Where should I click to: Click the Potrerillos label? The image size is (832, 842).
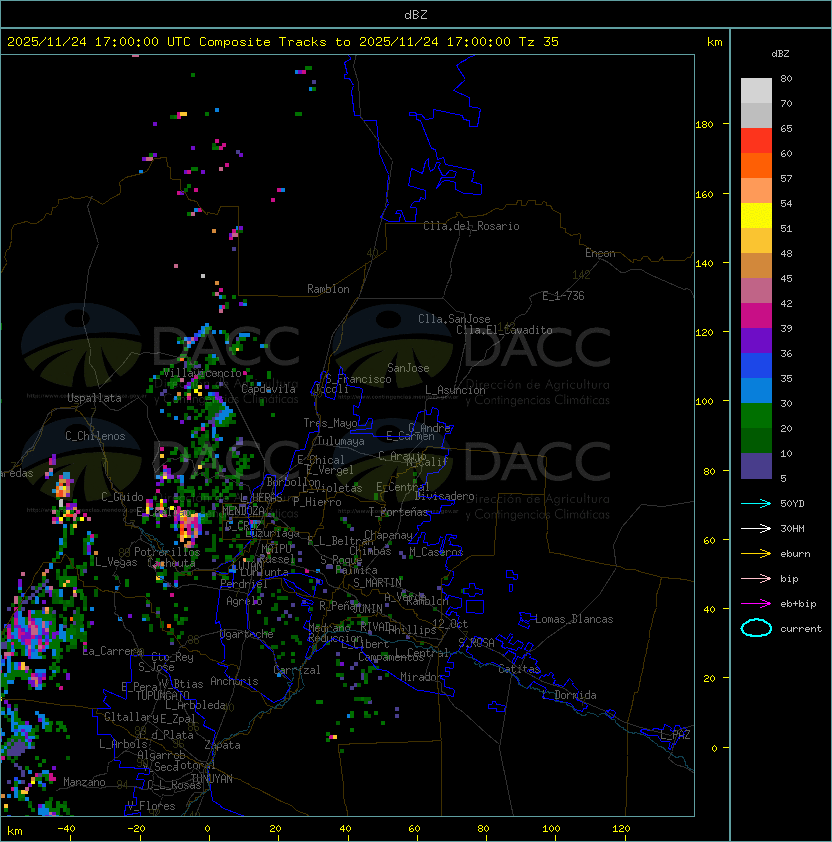pyautogui.click(x=167, y=552)
